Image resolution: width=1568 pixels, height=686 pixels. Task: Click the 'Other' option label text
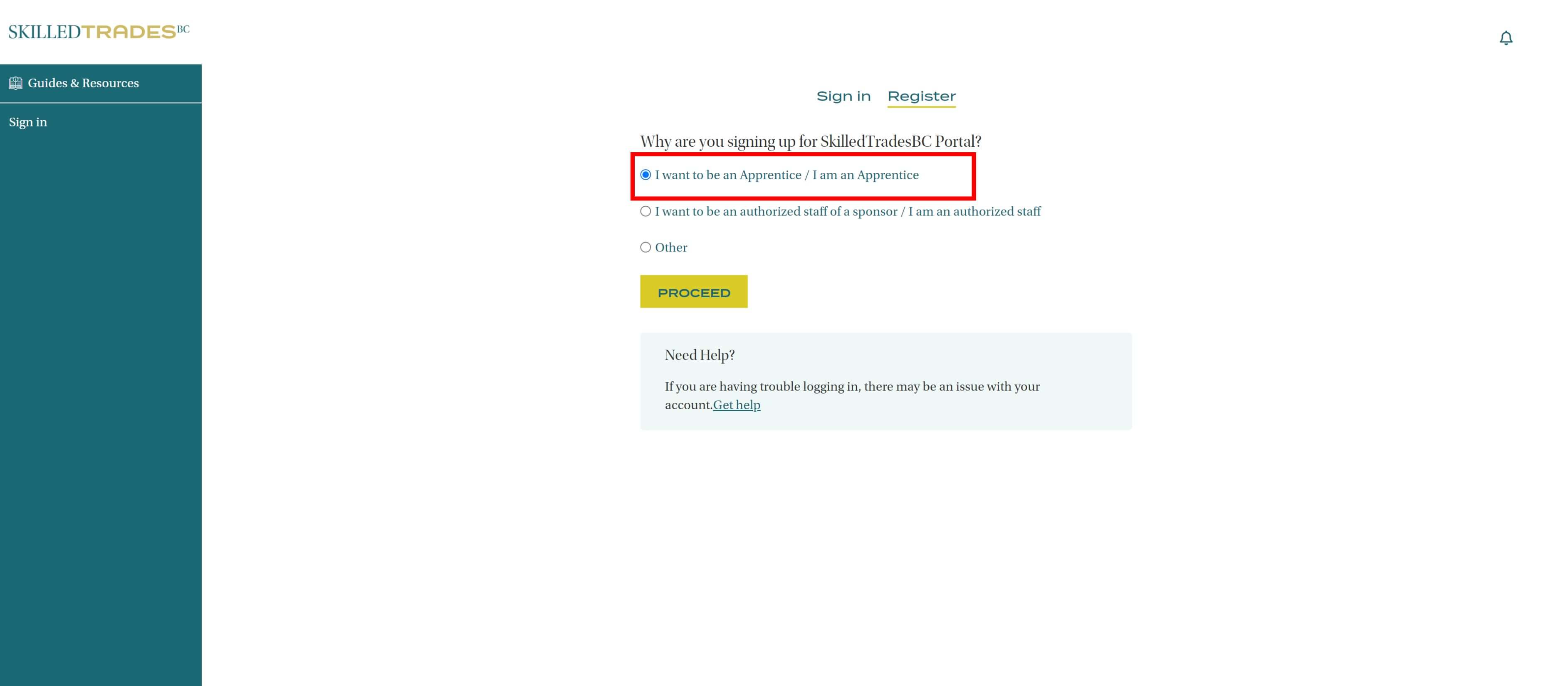click(671, 248)
